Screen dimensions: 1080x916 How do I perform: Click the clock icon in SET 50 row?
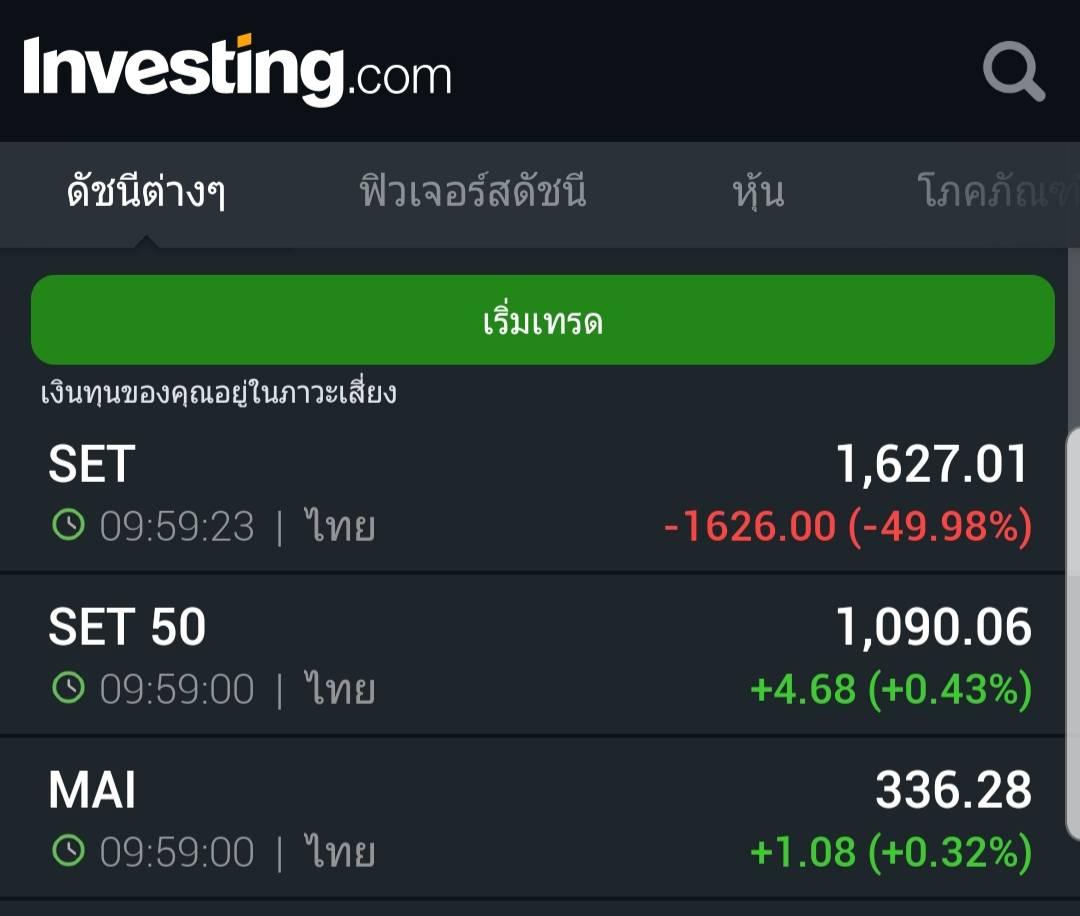tap(68, 688)
